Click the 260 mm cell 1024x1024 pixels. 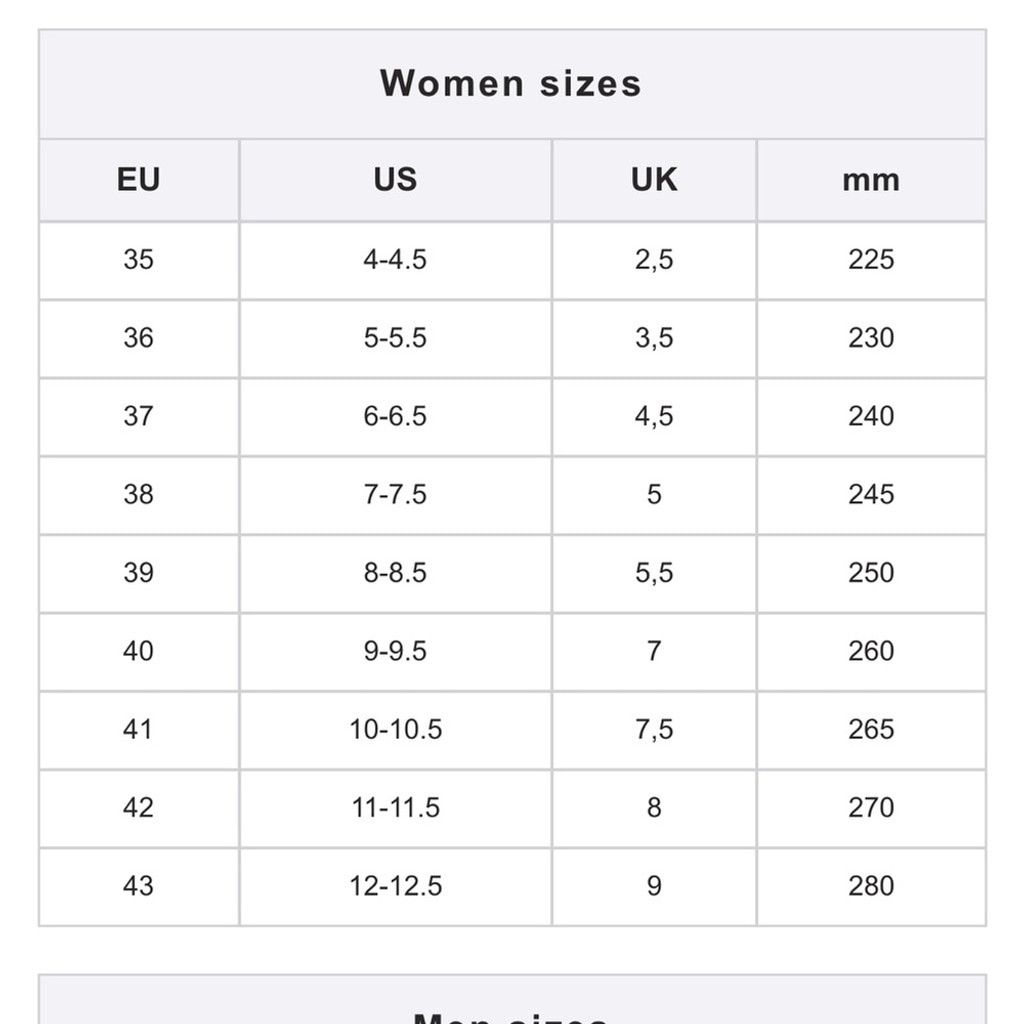tap(871, 652)
